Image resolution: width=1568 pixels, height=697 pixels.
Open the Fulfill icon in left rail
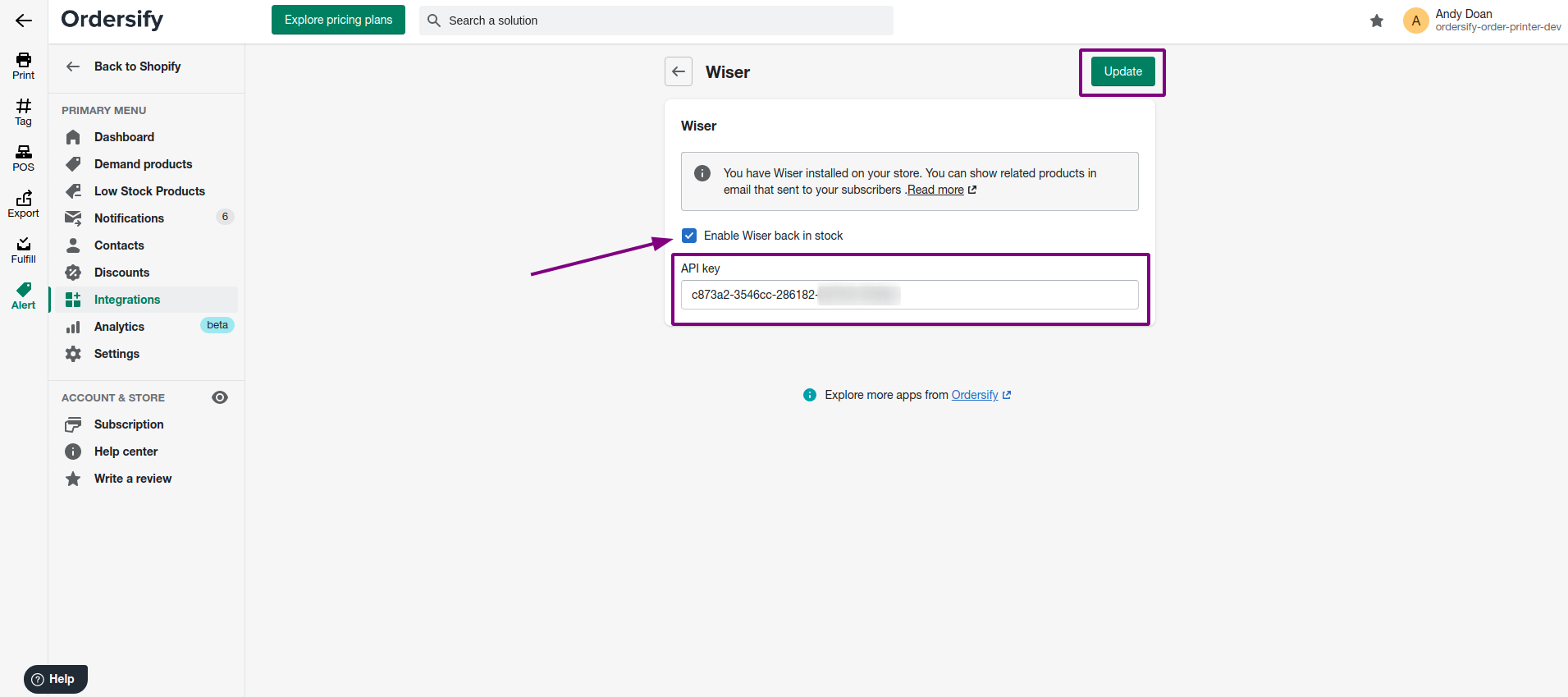[23, 250]
